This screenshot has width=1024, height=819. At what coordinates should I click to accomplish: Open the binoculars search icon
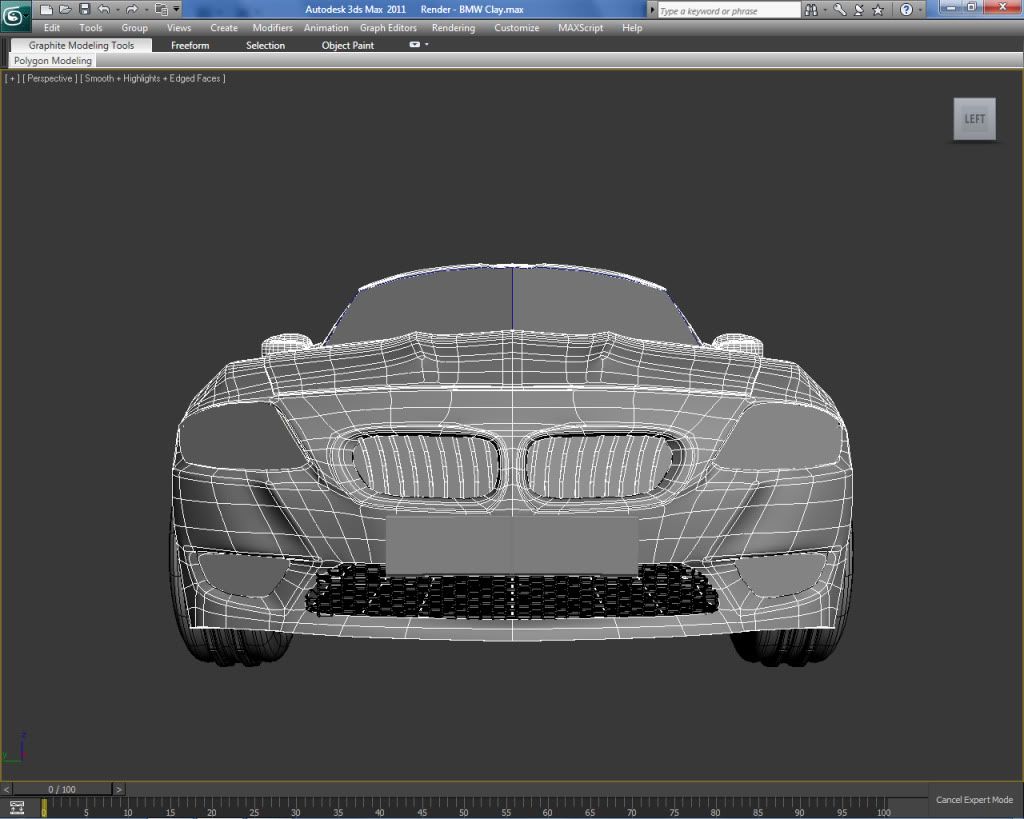pos(810,10)
